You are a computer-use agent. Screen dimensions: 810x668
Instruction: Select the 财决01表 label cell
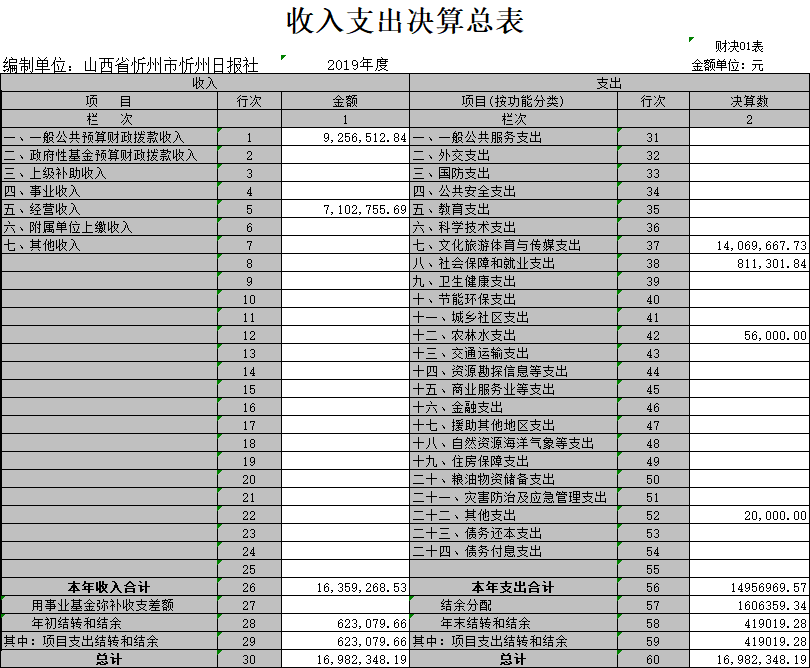[x=738, y=46]
